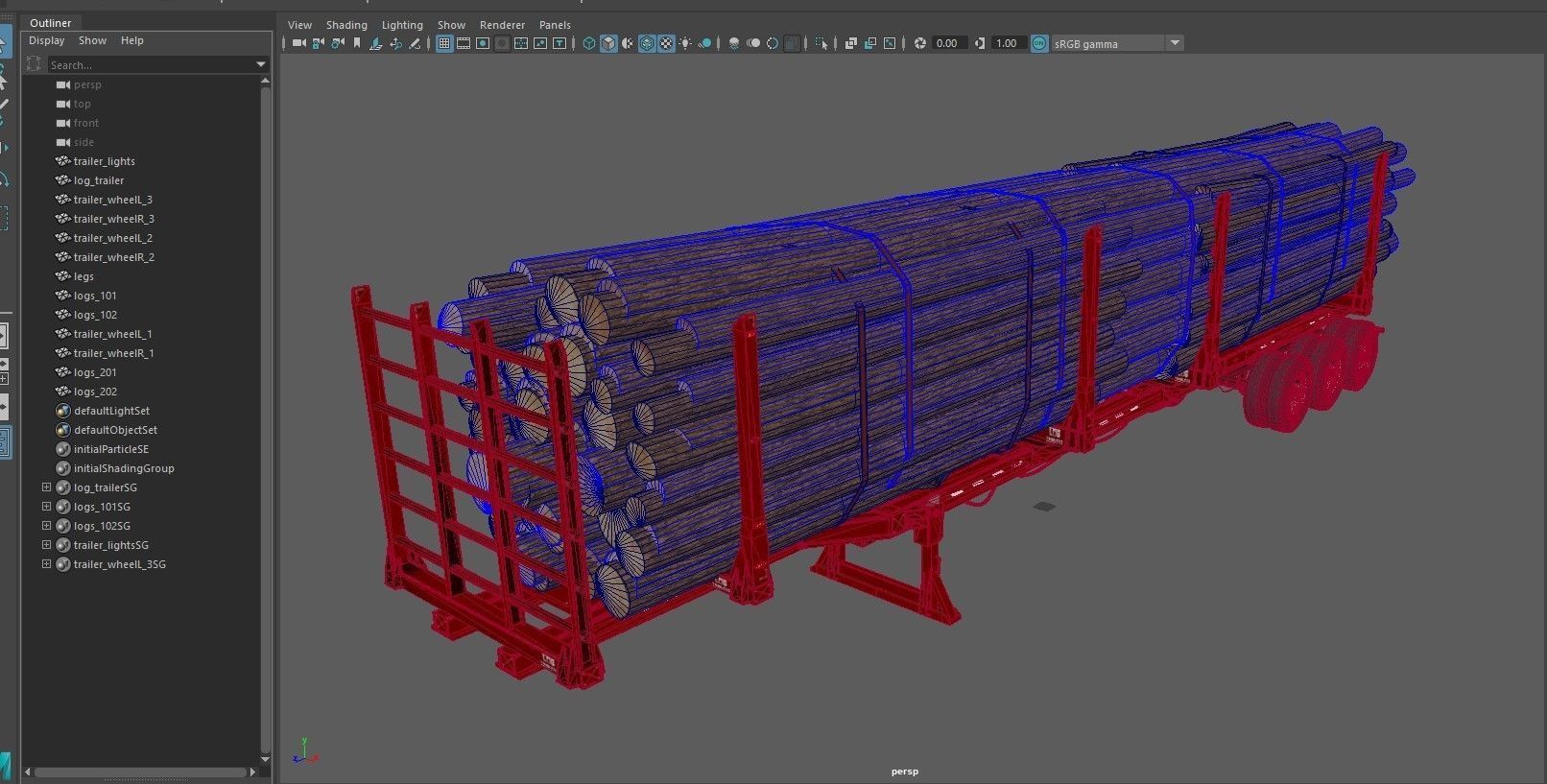
Task: Open the viewport Lighting menu
Action: [402, 25]
